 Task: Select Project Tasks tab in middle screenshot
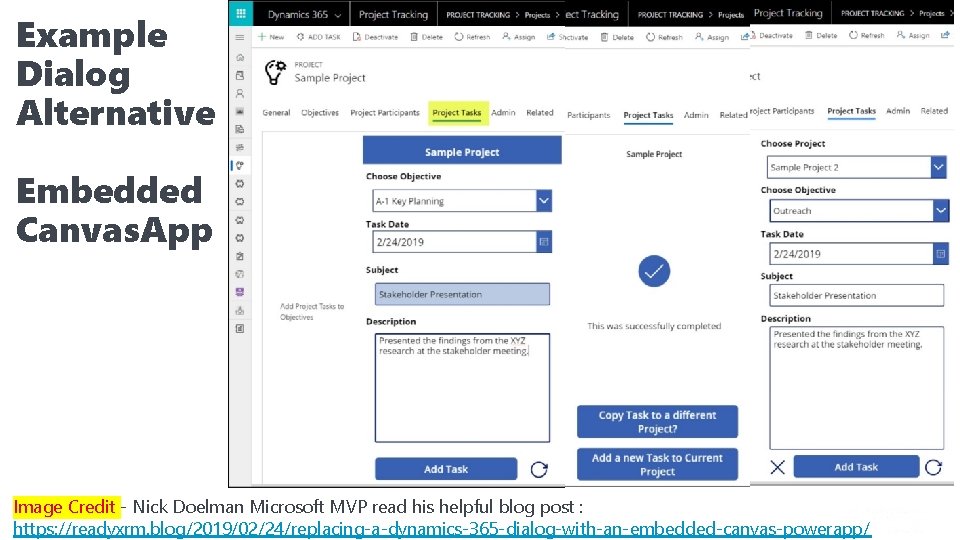coord(648,115)
